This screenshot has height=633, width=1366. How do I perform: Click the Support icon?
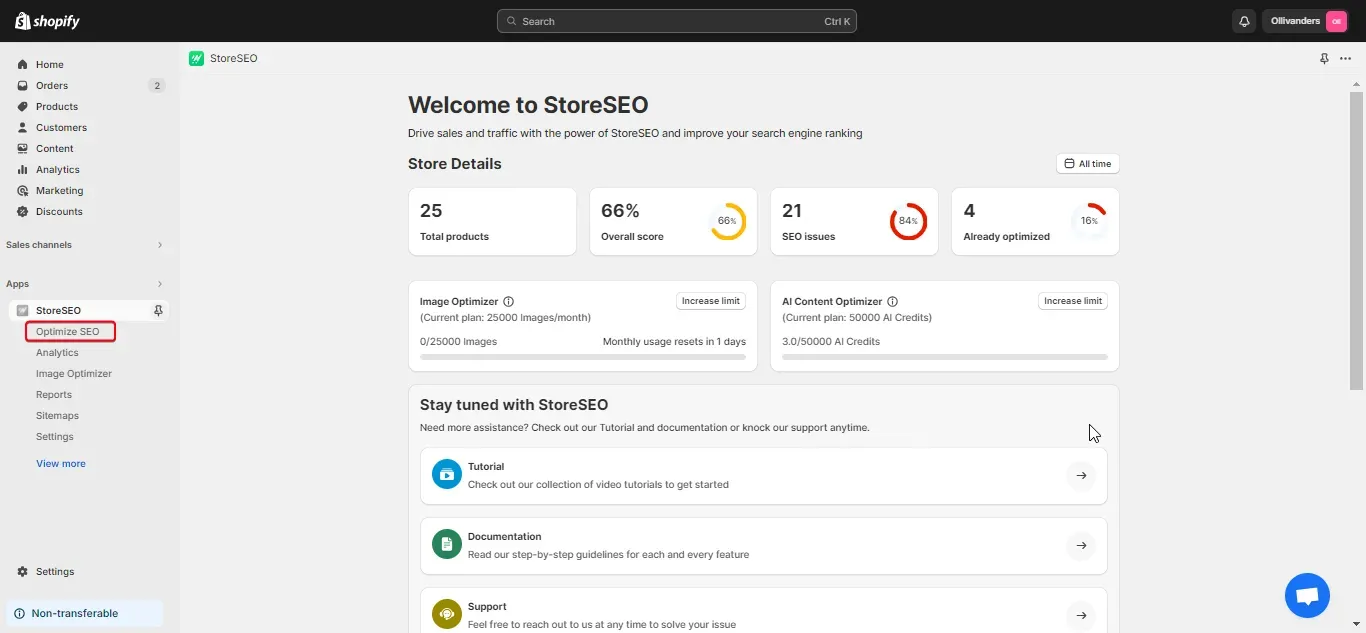pos(446,614)
